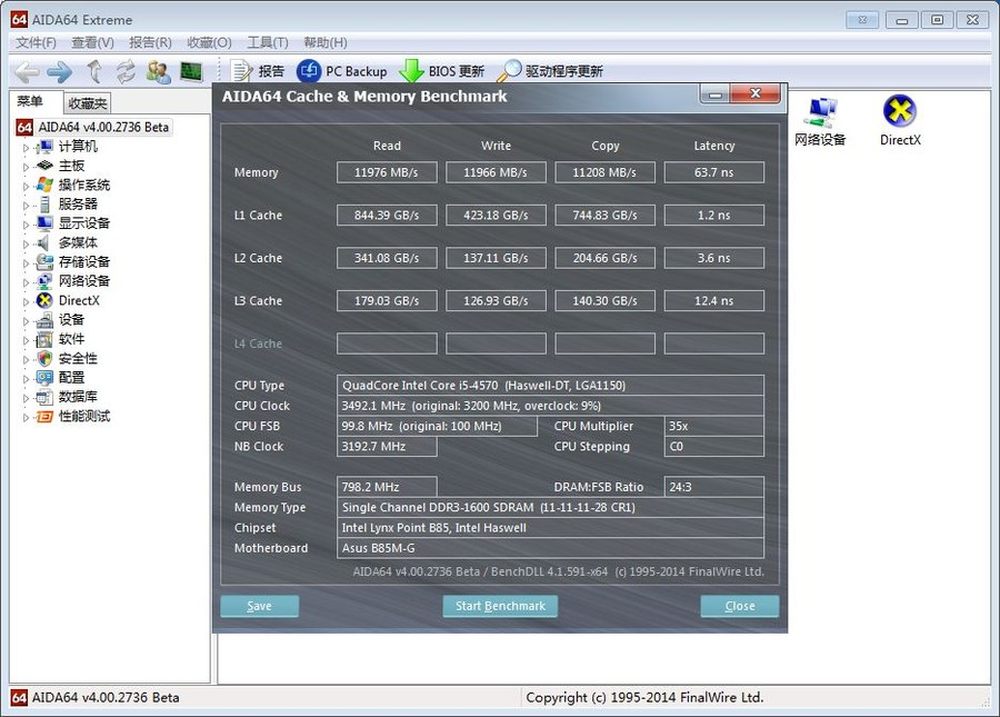Click the Memory Read 11976 MB/s cell

tap(386, 172)
